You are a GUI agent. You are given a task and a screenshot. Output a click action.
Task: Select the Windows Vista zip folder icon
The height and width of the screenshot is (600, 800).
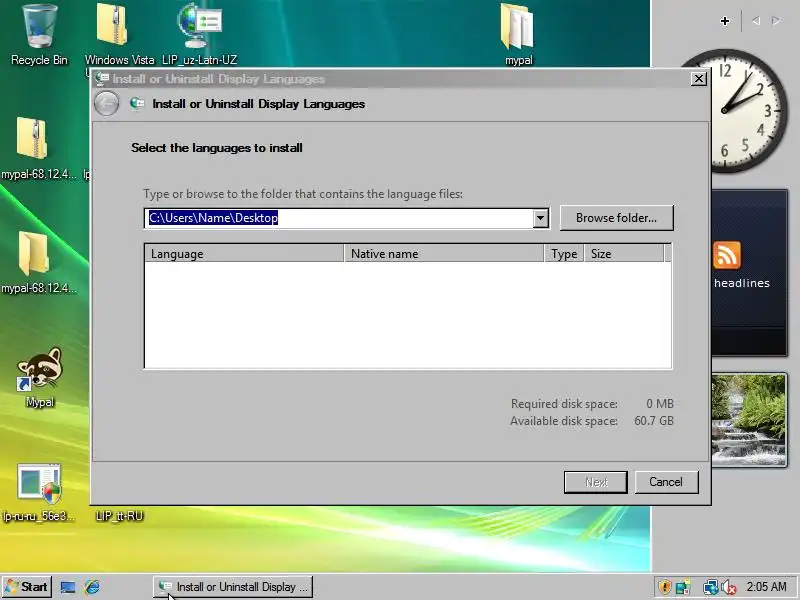pos(112,24)
